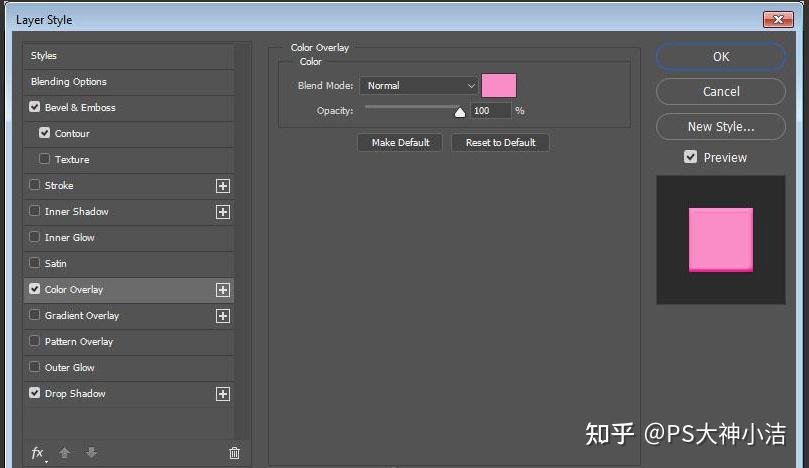Enable the Gradient Overlay checkbox
The width and height of the screenshot is (809, 468).
[x=35, y=315]
